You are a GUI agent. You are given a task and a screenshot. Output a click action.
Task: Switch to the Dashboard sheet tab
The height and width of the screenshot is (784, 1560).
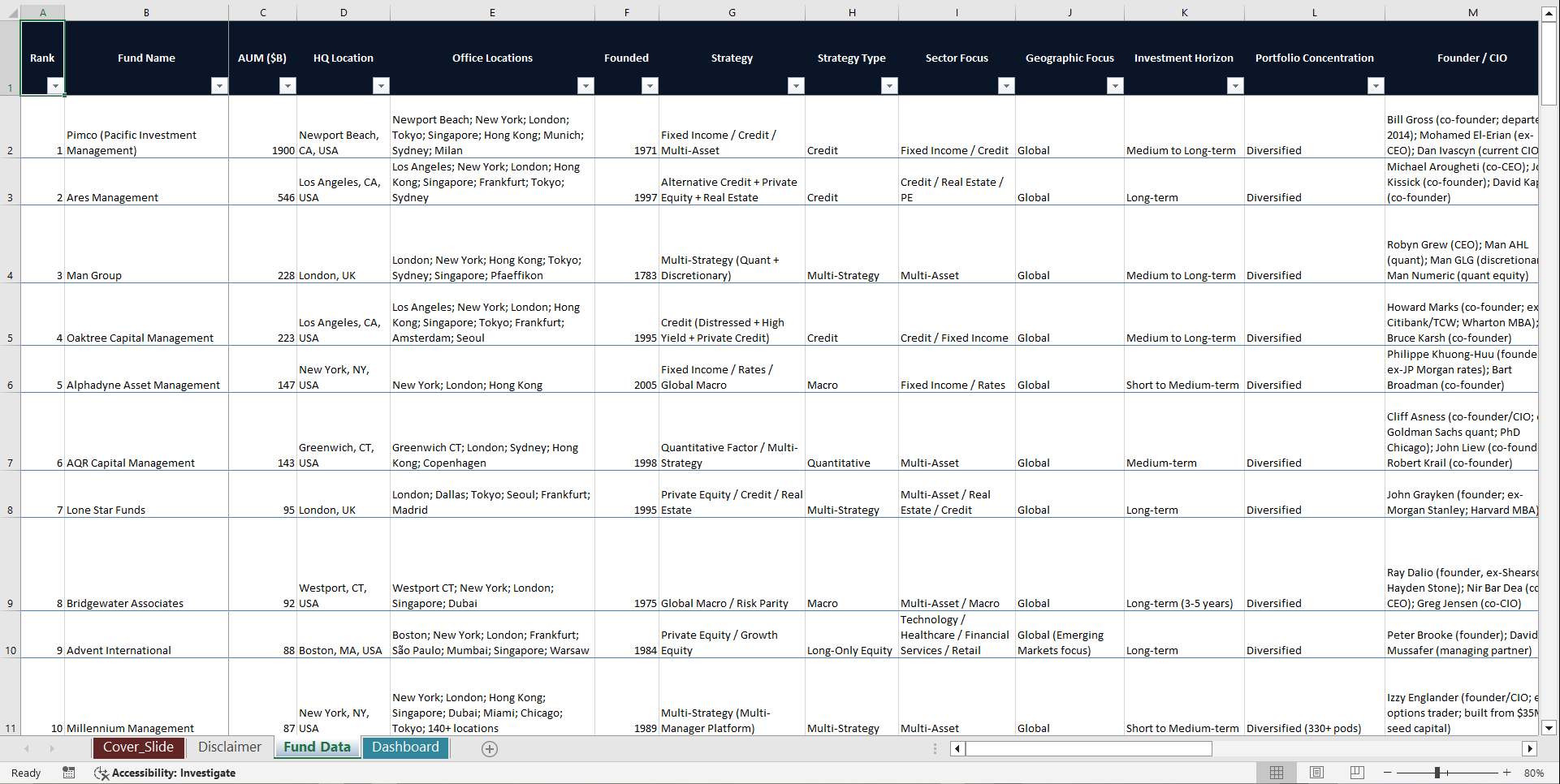tap(405, 747)
